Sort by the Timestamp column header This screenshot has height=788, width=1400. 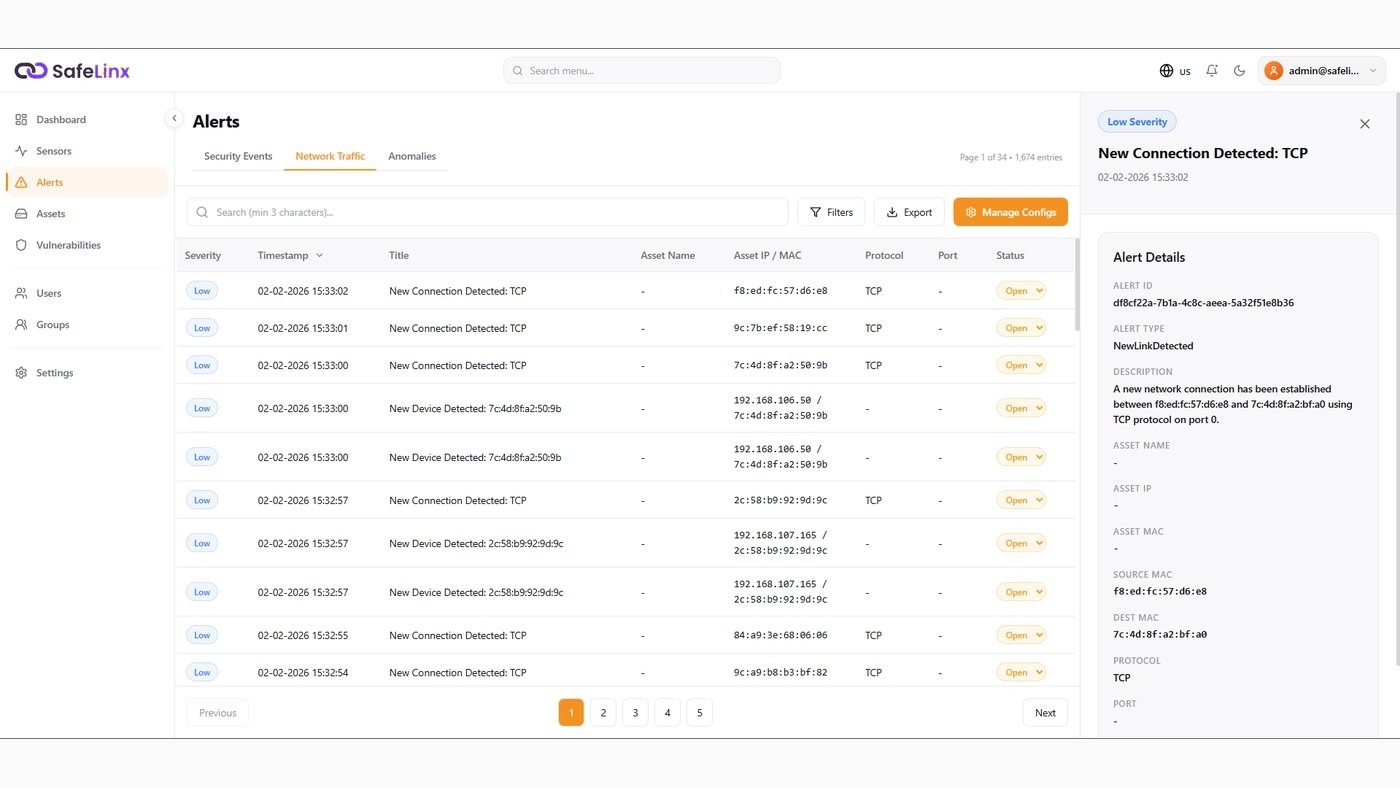pyautogui.click(x=290, y=255)
